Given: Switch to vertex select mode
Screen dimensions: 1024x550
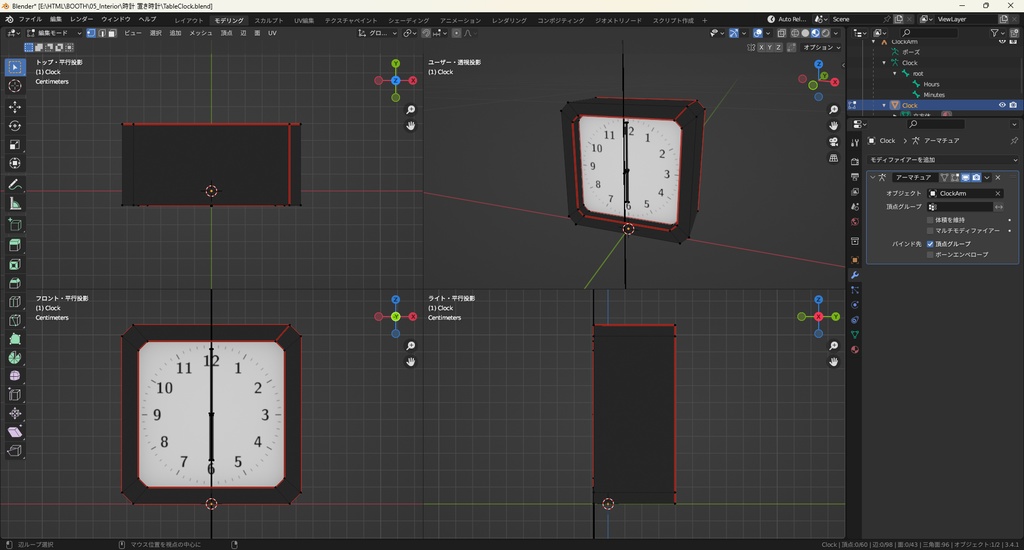Looking at the screenshot, I should tap(90, 33).
